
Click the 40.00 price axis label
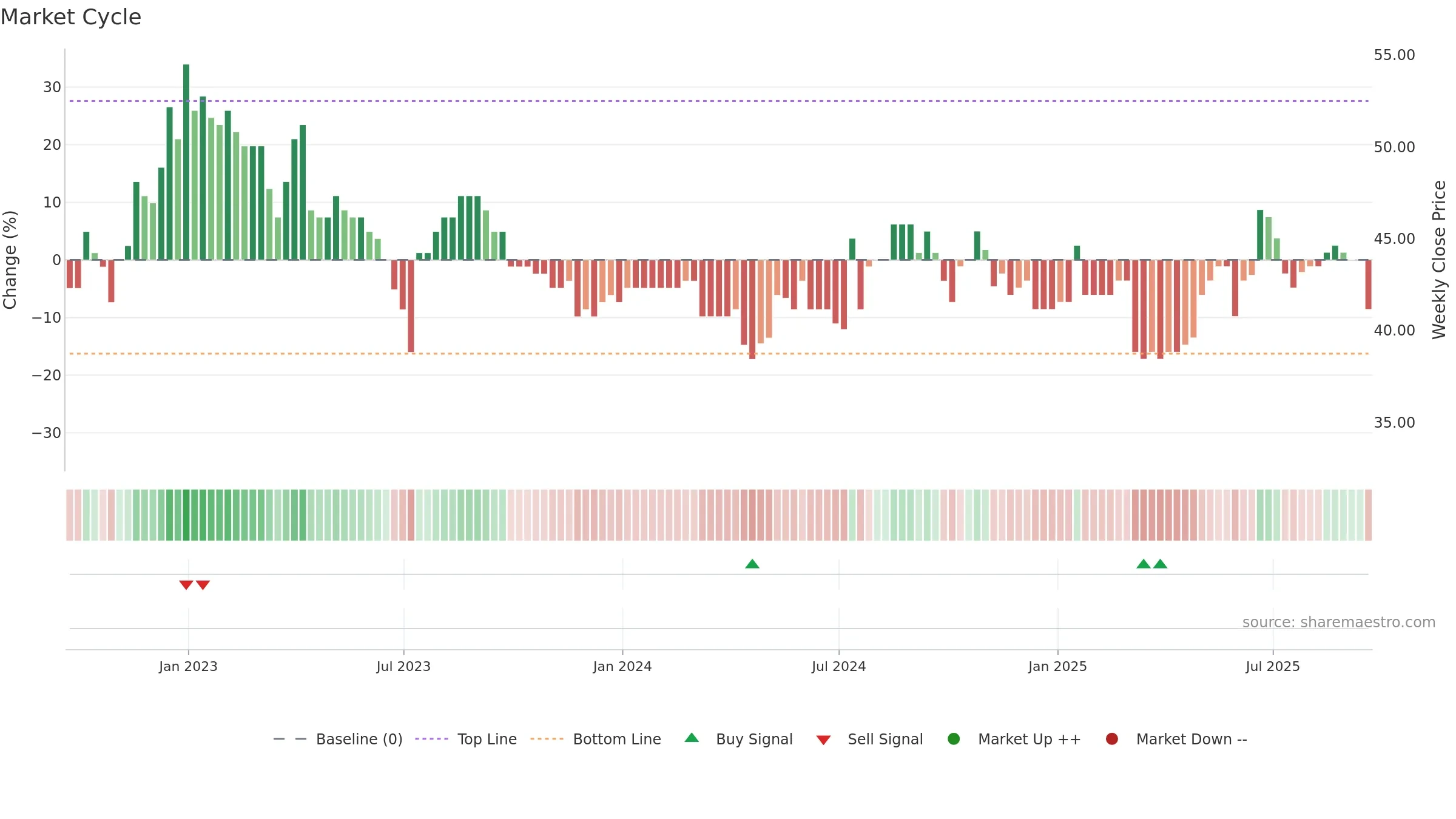[1394, 331]
